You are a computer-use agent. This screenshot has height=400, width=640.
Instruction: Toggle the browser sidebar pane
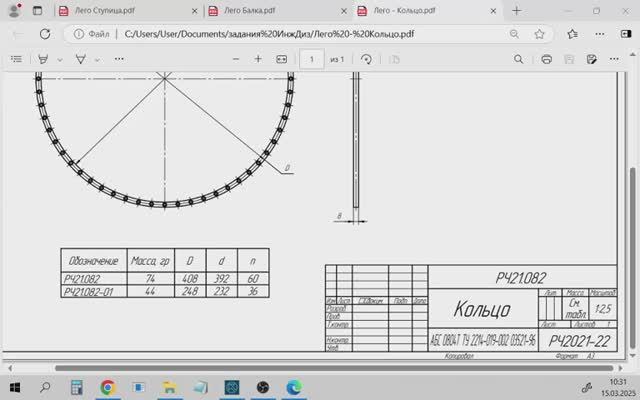pyautogui.click(x=626, y=34)
